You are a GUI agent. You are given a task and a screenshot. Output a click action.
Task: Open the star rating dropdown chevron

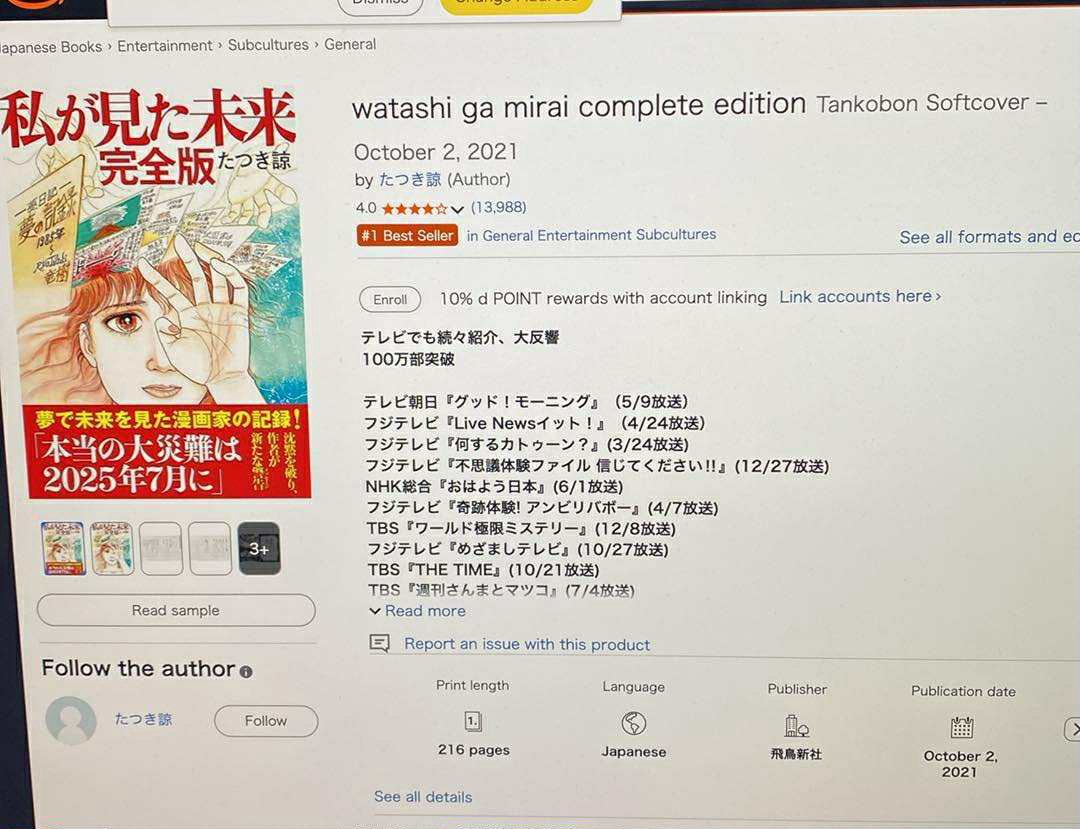[x=457, y=209]
